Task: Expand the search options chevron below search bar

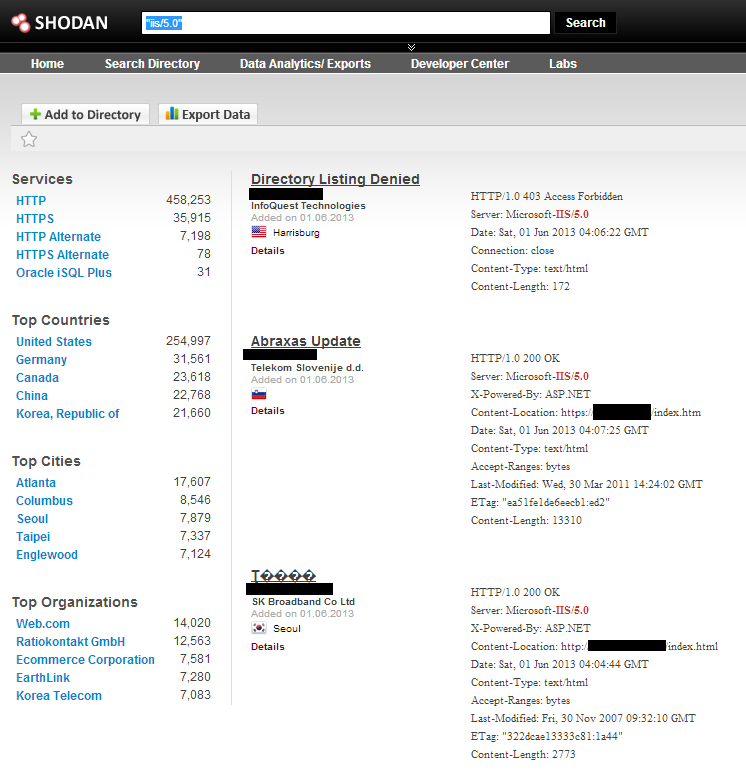Action: pos(411,47)
